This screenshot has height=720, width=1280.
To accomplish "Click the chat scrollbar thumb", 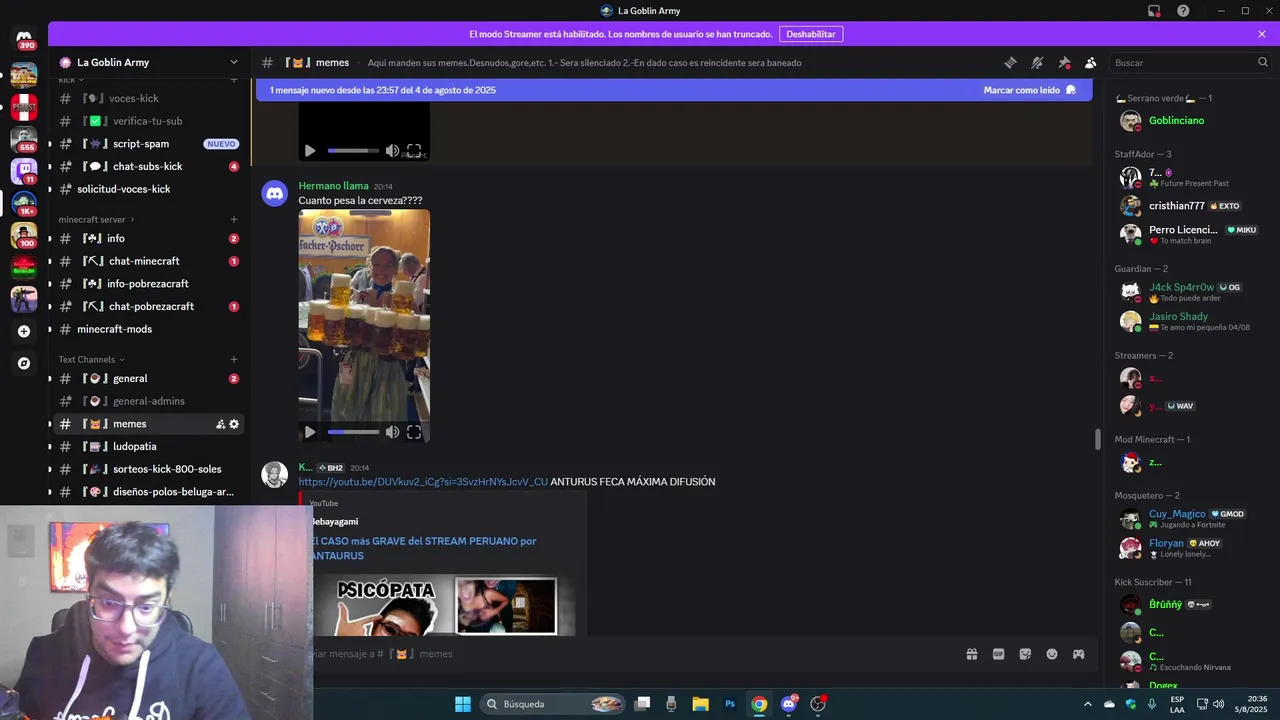I will pos(1097,439).
